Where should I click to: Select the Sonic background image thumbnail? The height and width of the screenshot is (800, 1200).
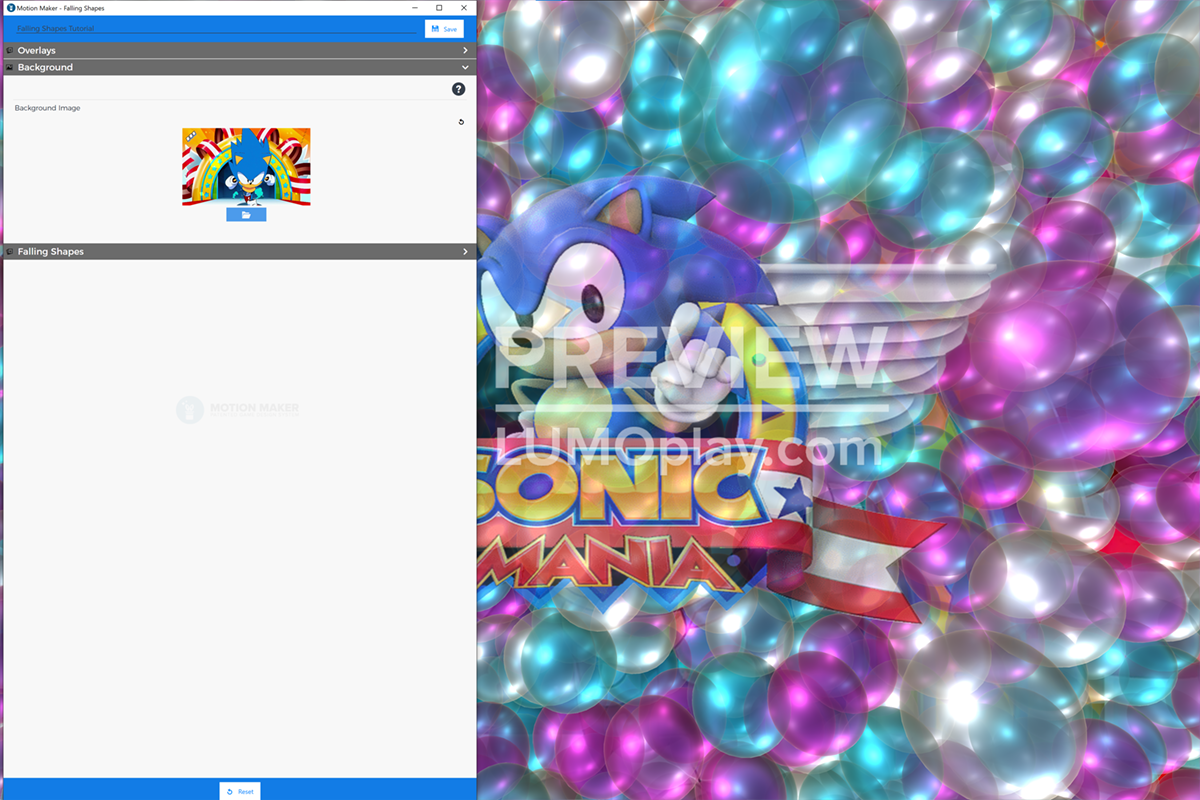pos(246,167)
